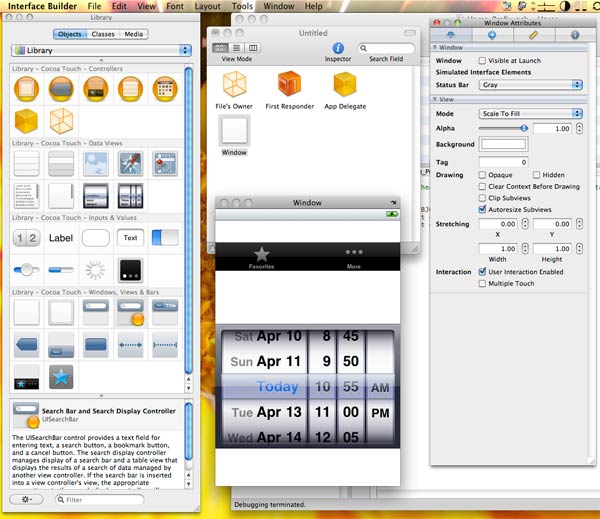Select the Navigation Controller object in Library
This screenshot has height=519, width=600.
click(61, 88)
